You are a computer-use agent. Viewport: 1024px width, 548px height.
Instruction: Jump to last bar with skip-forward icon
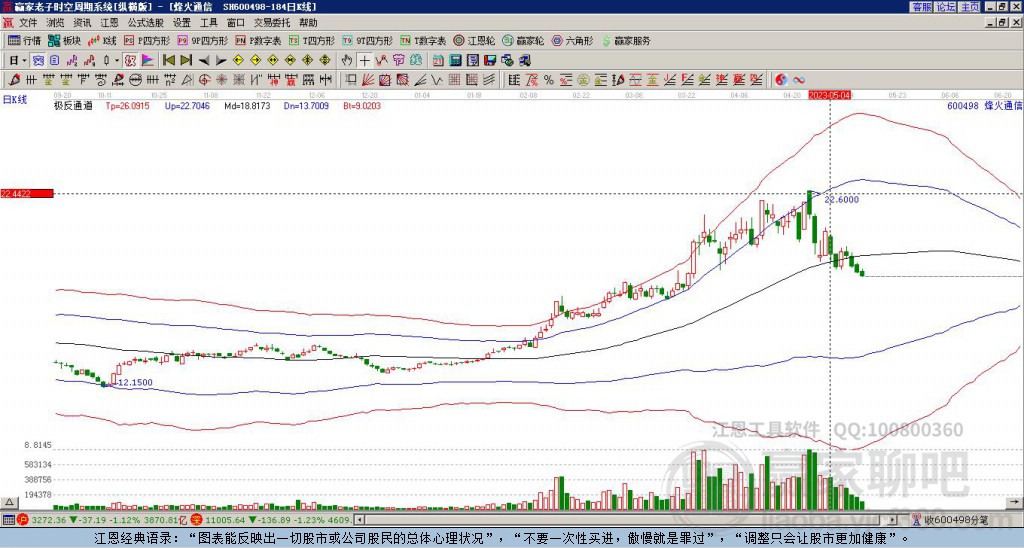tap(186, 60)
